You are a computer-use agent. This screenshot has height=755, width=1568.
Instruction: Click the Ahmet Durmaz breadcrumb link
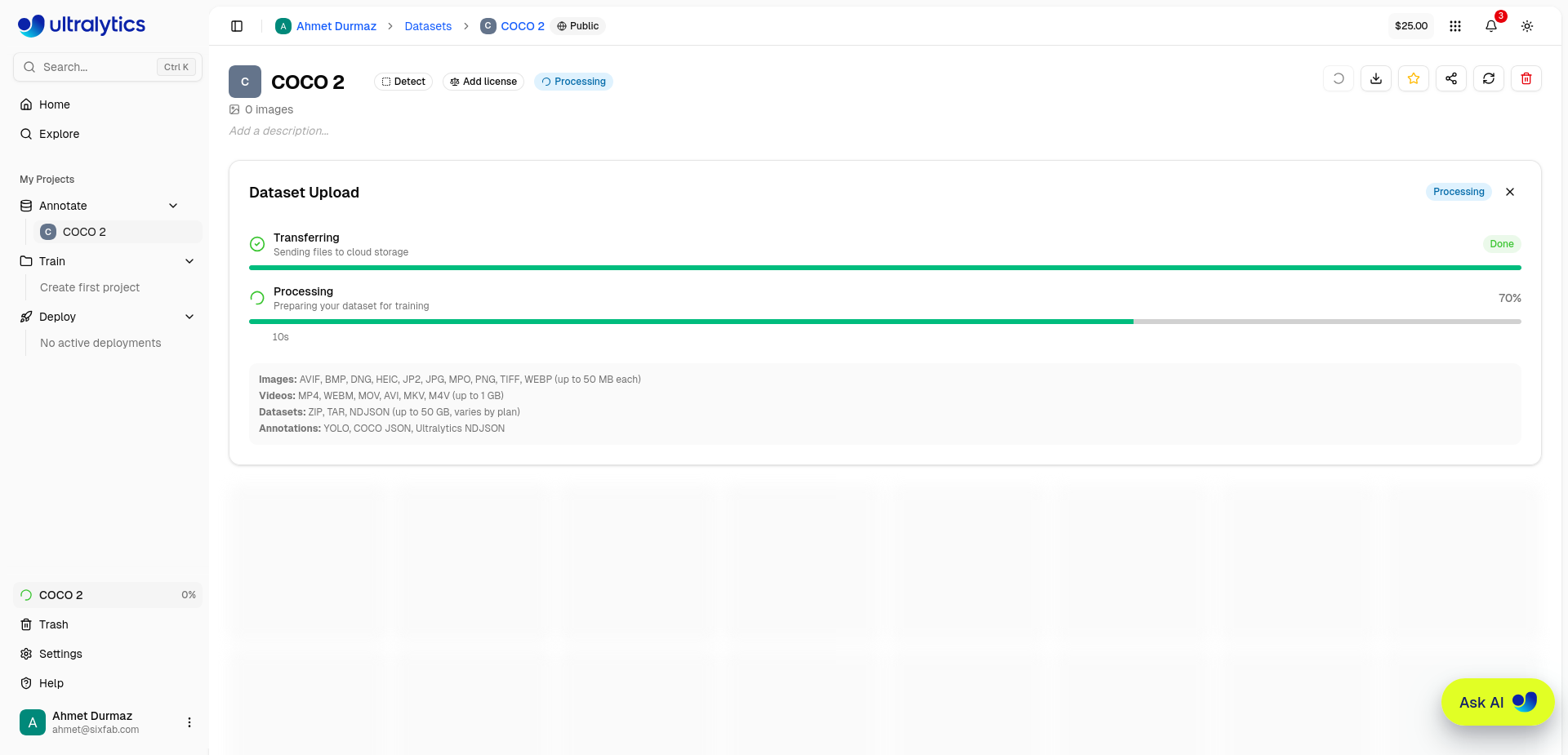(336, 26)
